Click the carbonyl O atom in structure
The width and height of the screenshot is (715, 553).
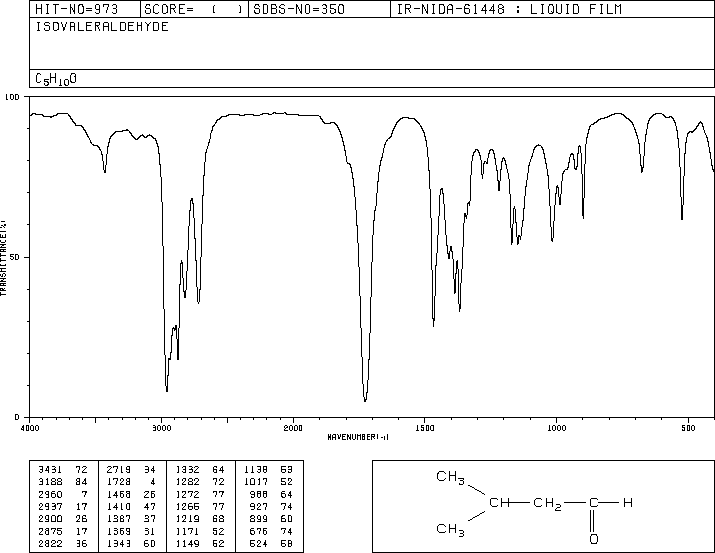pyautogui.click(x=594, y=539)
